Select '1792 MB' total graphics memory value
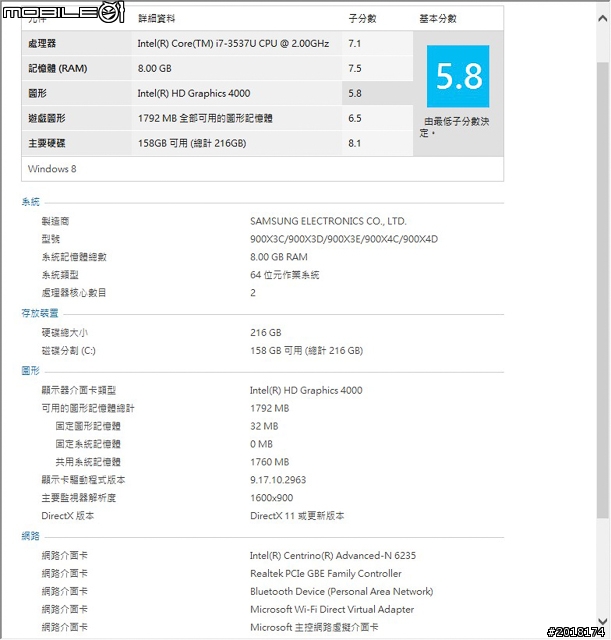The height and width of the screenshot is (640, 611). click(269, 409)
